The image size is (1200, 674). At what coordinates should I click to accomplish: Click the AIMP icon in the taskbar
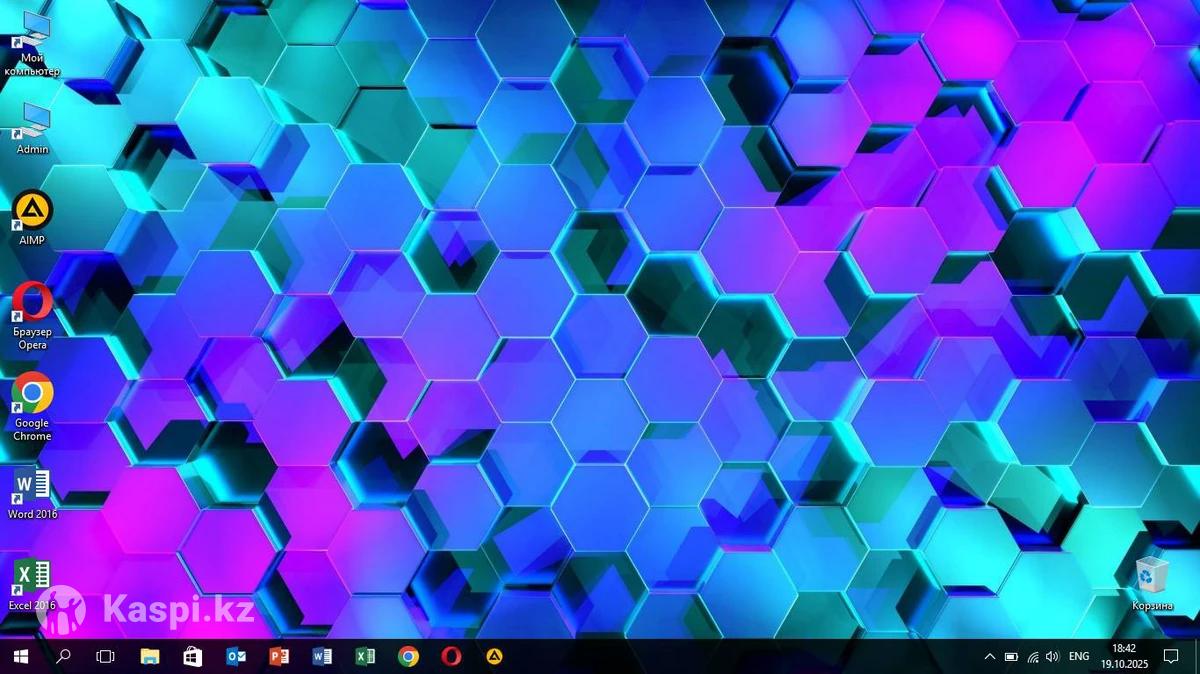tap(494, 656)
